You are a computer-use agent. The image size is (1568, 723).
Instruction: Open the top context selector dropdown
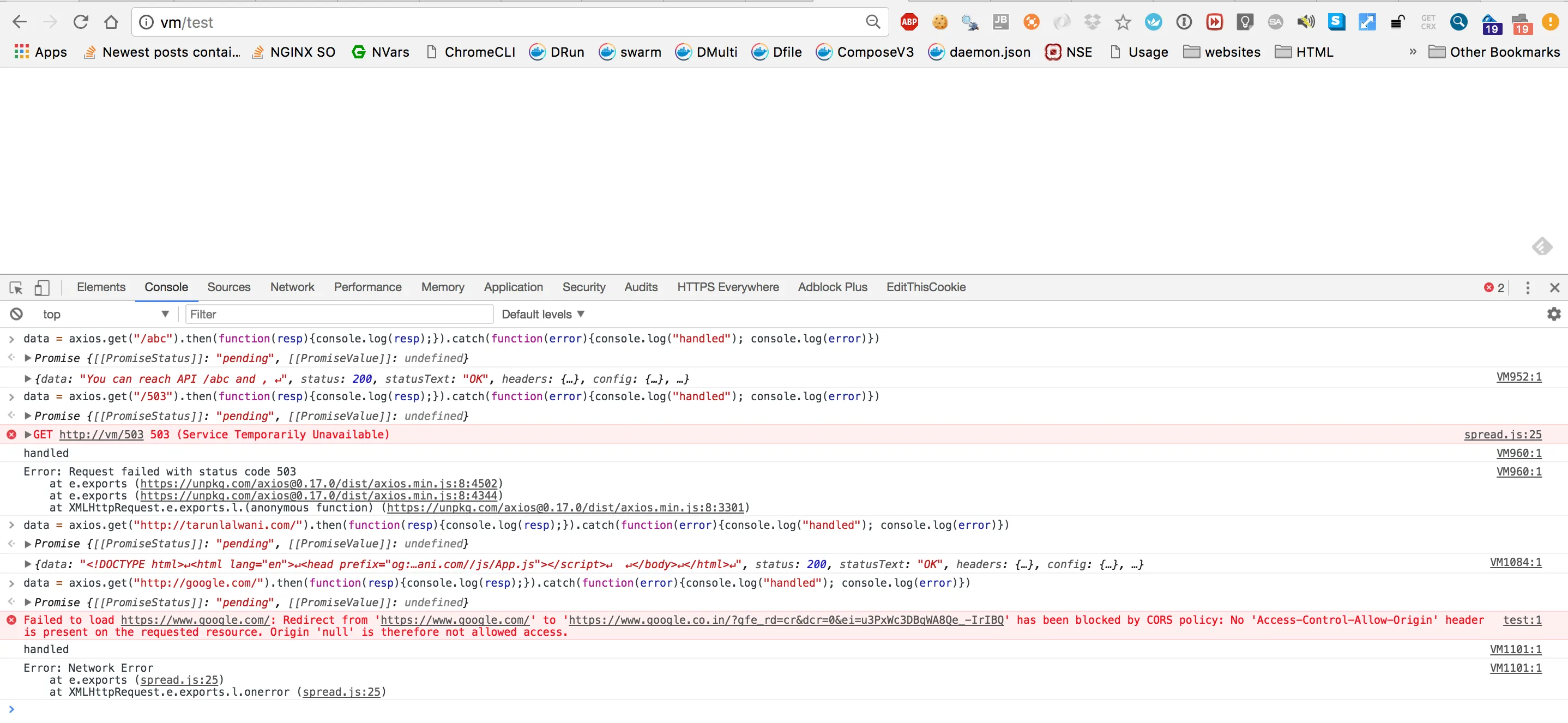pos(105,314)
